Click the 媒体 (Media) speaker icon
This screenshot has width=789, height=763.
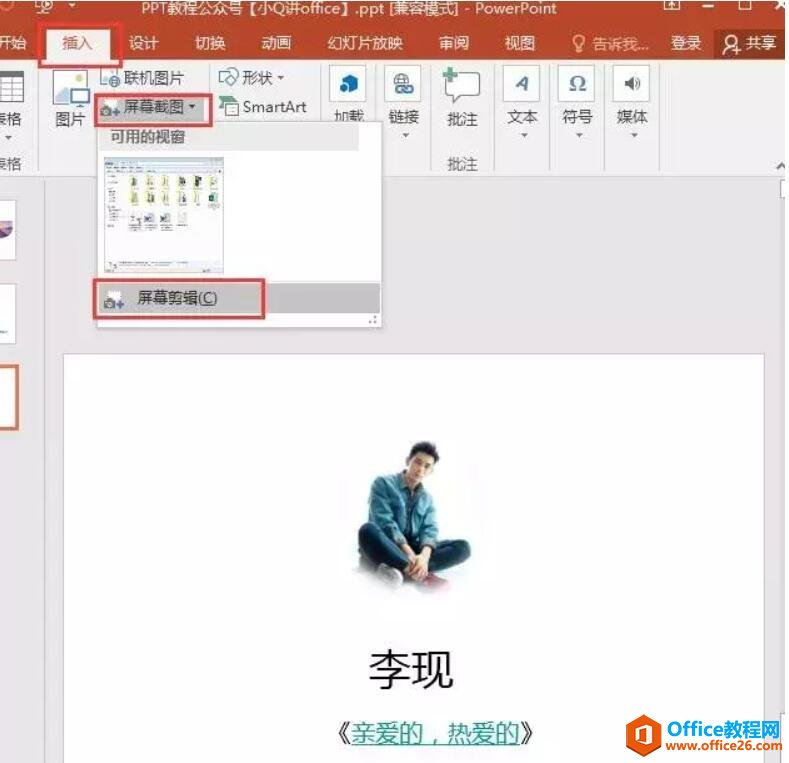pos(631,84)
